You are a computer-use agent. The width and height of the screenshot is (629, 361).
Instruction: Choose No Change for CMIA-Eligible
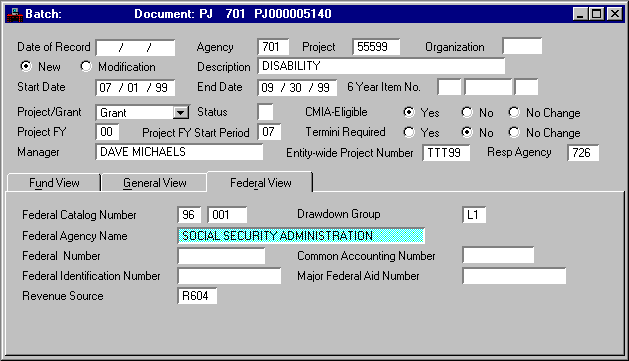pos(514,112)
